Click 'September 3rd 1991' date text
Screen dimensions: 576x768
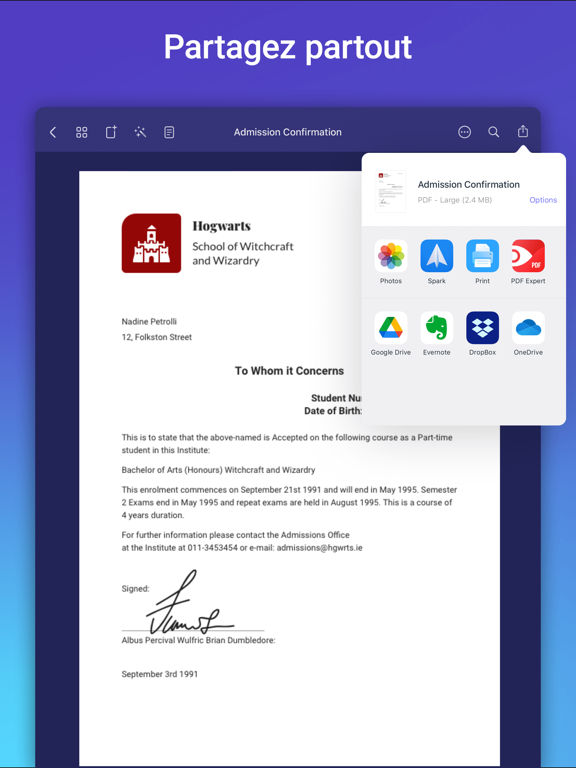(160, 674)
